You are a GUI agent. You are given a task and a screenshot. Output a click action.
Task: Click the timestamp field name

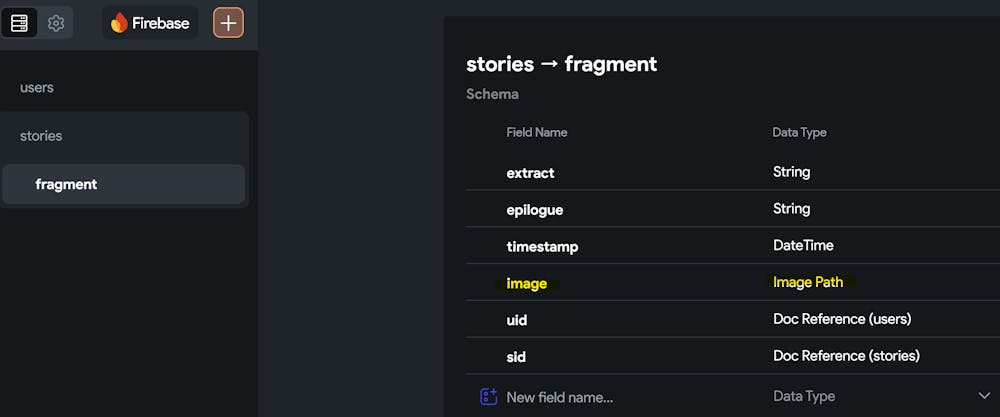(x=542, y=246)
